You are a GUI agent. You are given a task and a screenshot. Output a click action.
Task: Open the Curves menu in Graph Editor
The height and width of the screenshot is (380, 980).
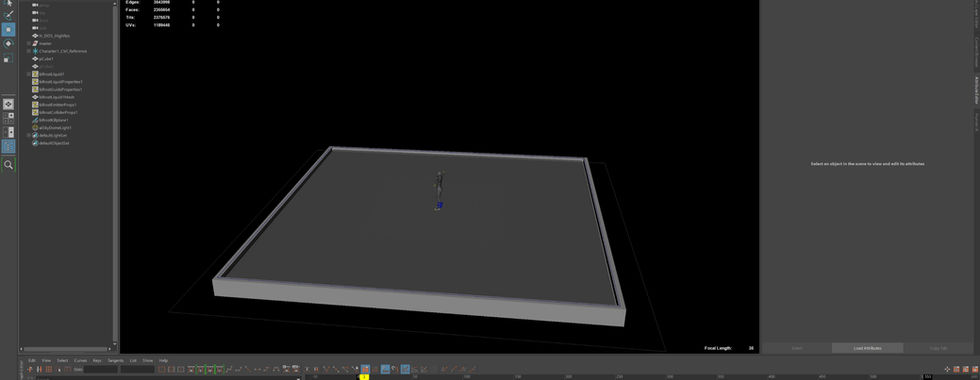[x=81, y=361]
